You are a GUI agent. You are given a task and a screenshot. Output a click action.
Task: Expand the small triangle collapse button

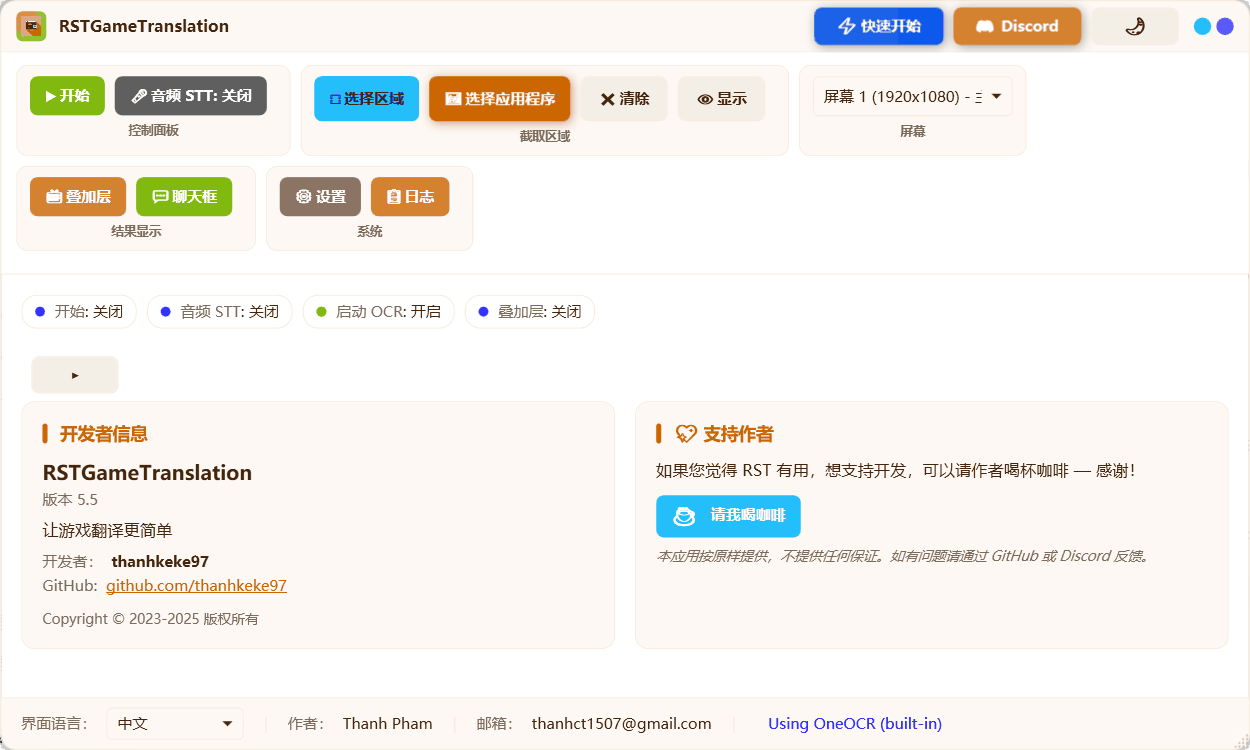(x=75, y=375)
